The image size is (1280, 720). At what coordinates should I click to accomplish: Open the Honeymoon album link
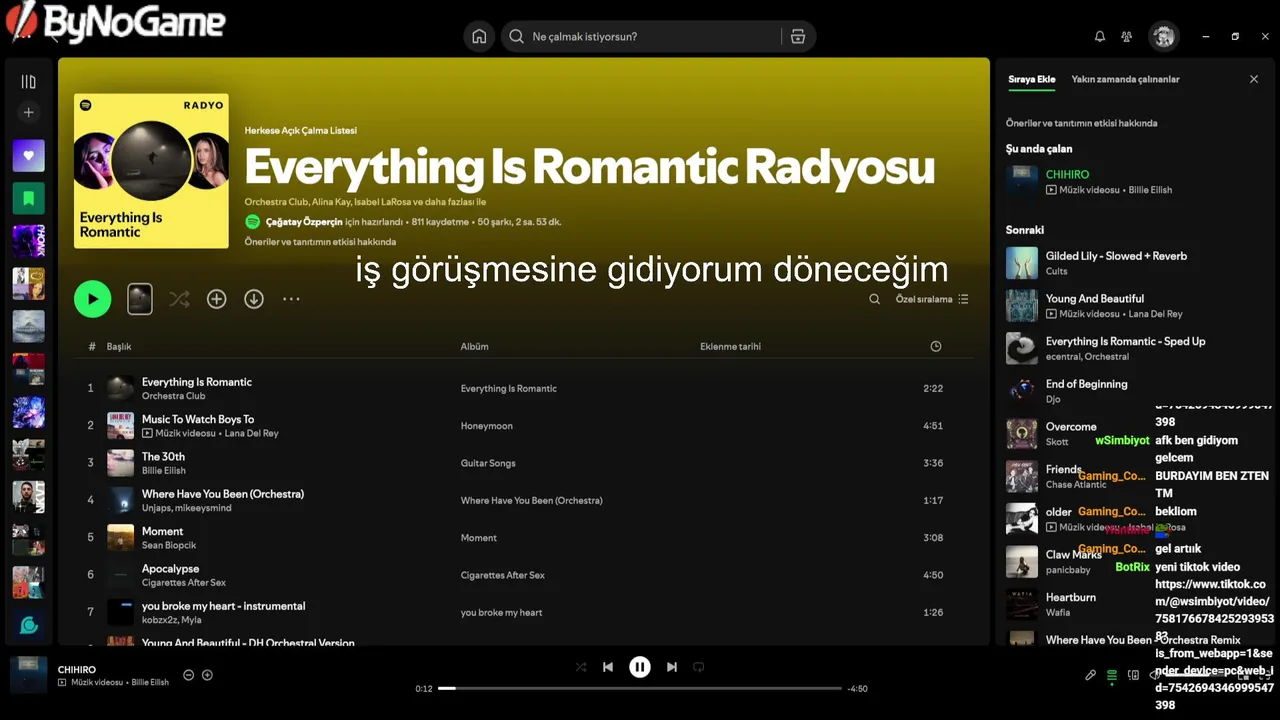tap(487, 426)
